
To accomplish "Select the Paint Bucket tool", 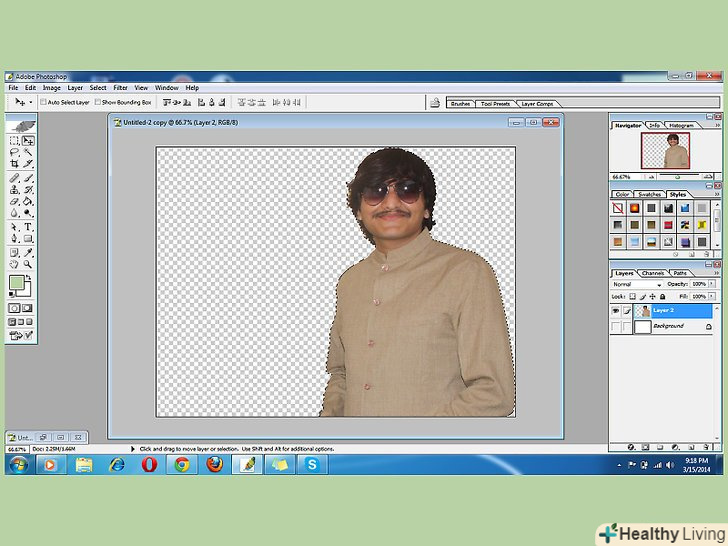I will click(x=28, y=201).
